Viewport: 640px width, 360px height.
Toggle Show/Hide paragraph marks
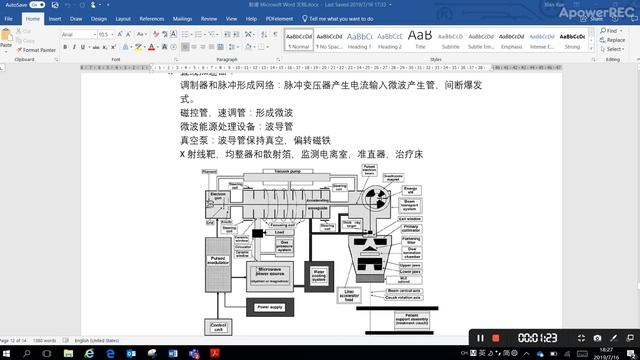coord(275,34)
